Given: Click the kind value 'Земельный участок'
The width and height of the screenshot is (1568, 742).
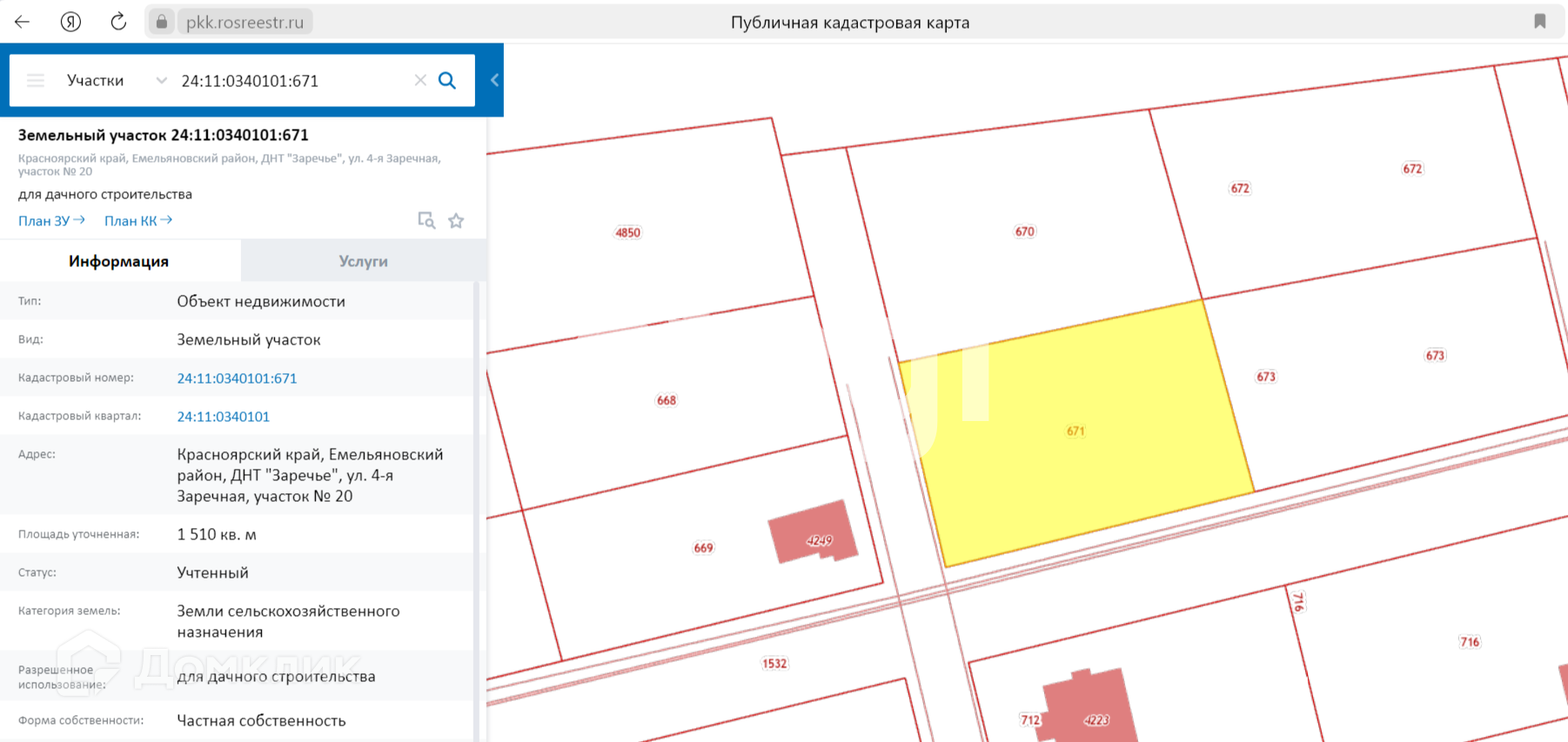Looking at the screenshot, I should pyautogui.click(x=249, y=339).
